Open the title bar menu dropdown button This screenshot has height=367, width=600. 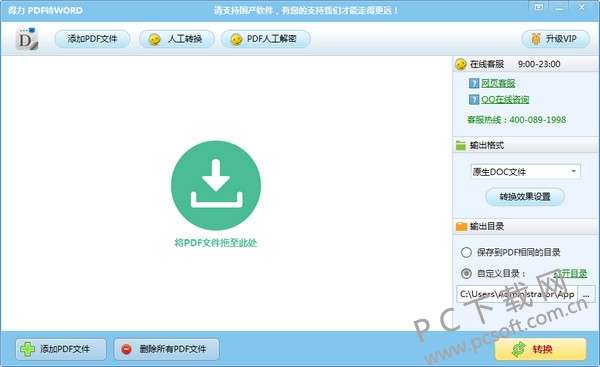coord(539,7)
